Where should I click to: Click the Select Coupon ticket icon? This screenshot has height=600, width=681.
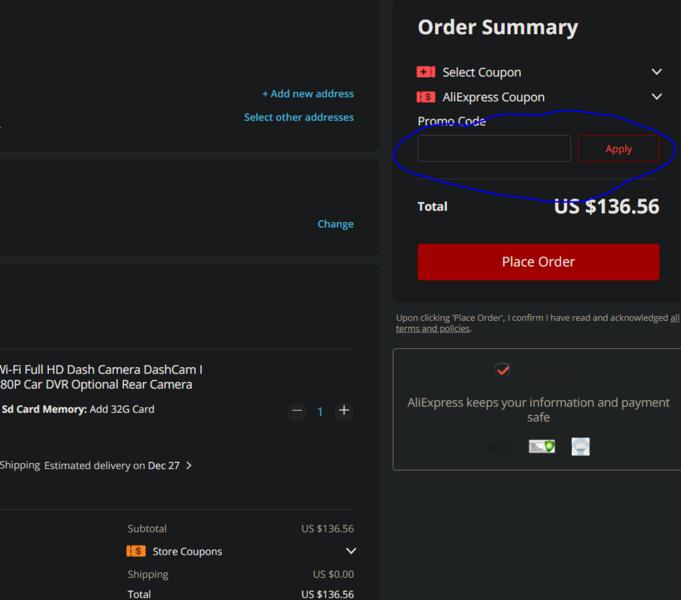point(426,72)
